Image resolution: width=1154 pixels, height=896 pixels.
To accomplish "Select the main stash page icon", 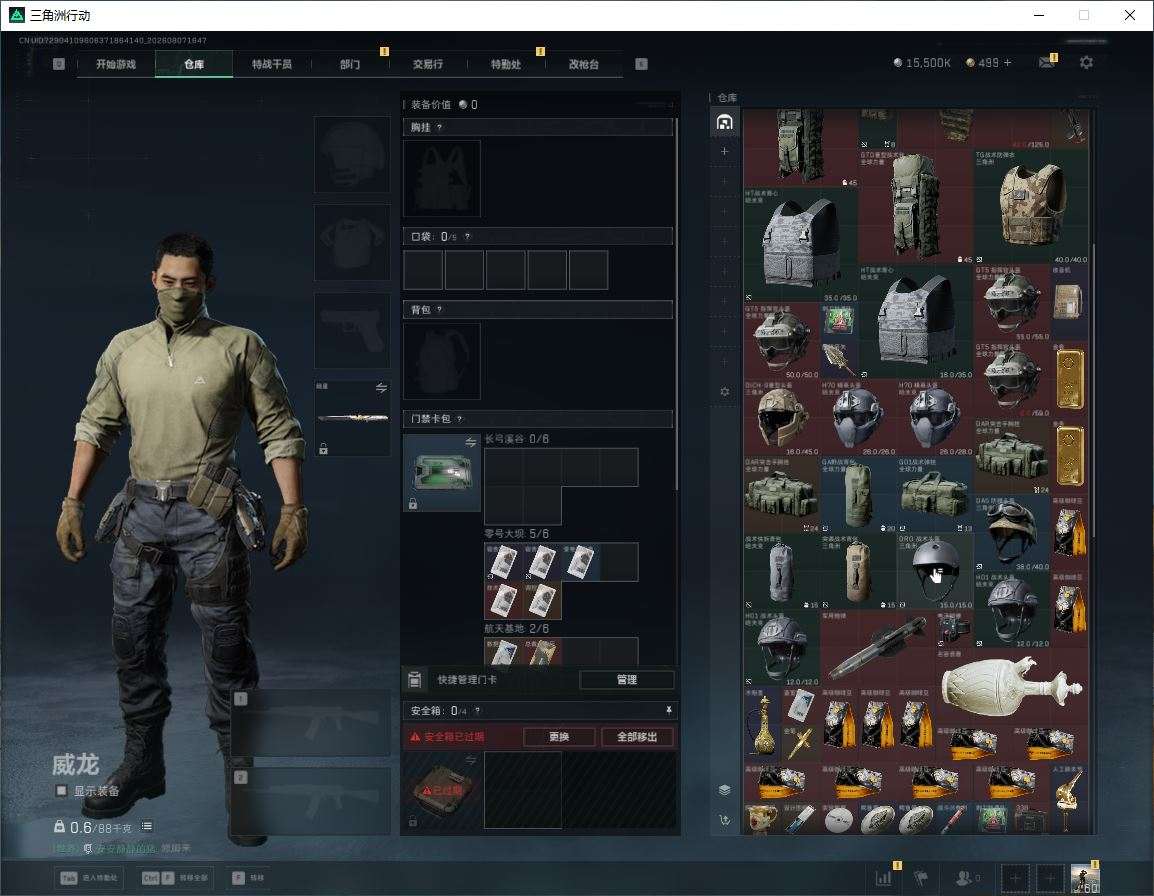I will coord(724,122).
